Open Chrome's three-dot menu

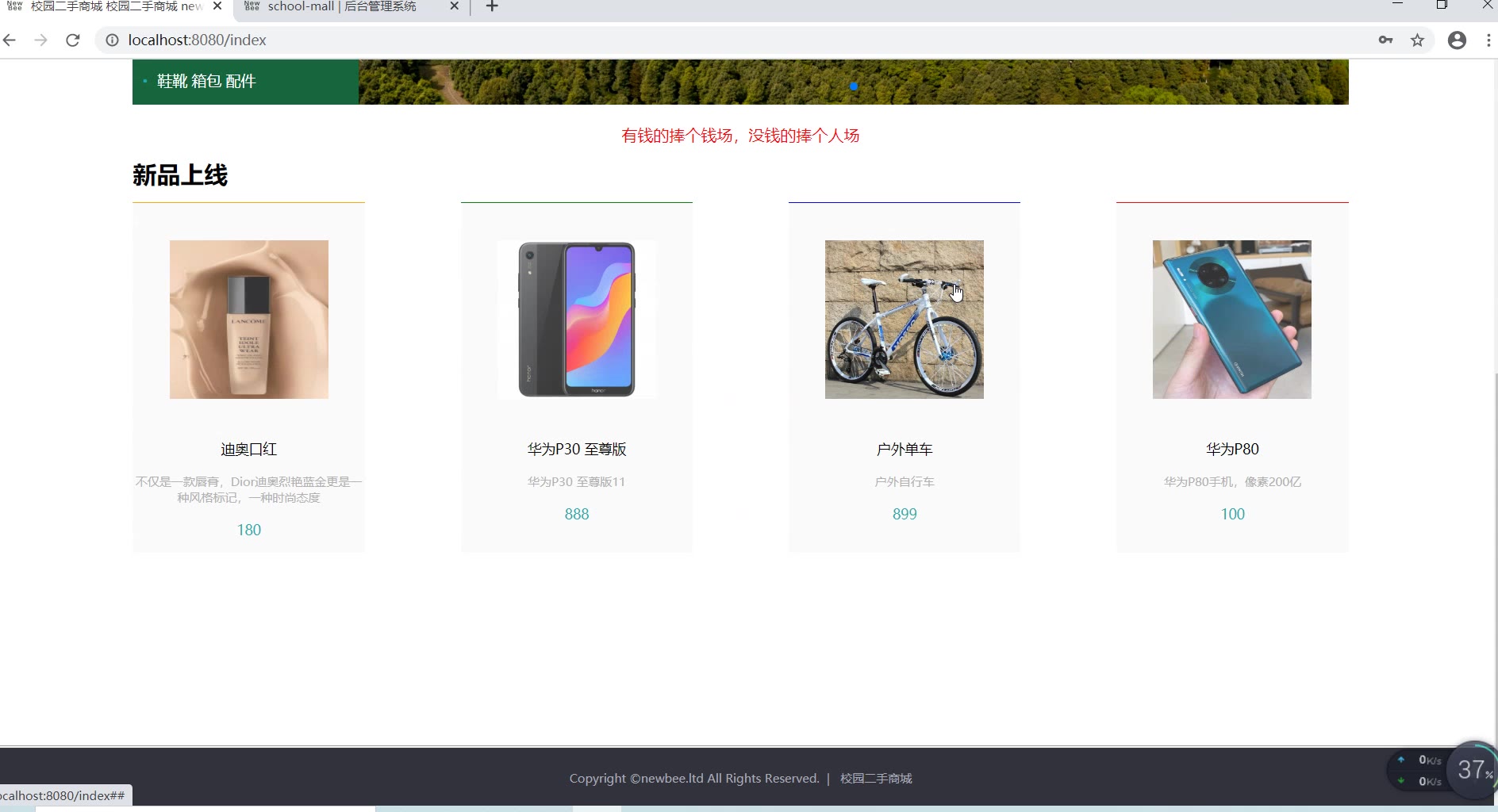point(1488,40)
